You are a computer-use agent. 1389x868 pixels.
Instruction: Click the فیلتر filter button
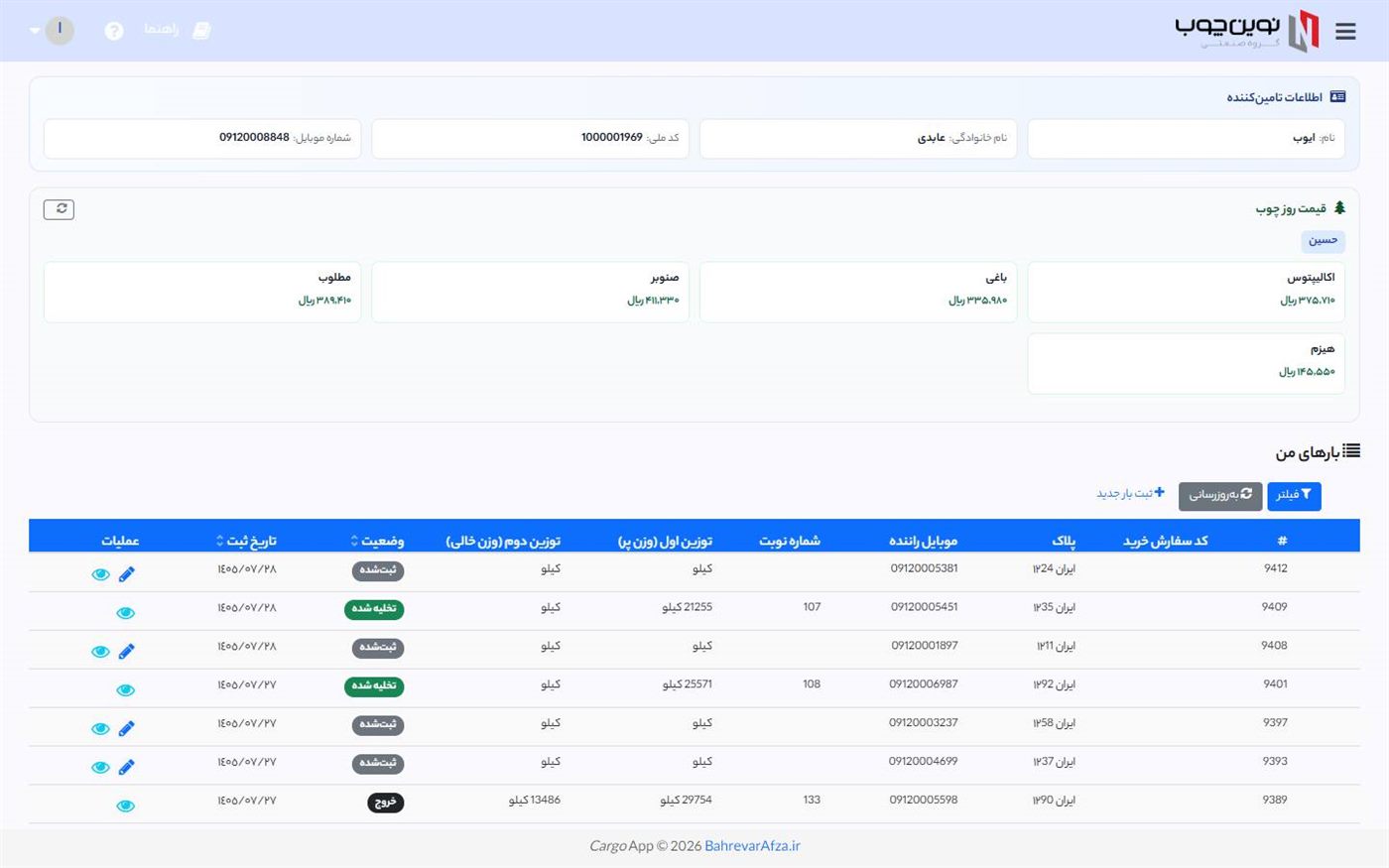tap(1294, 495)
